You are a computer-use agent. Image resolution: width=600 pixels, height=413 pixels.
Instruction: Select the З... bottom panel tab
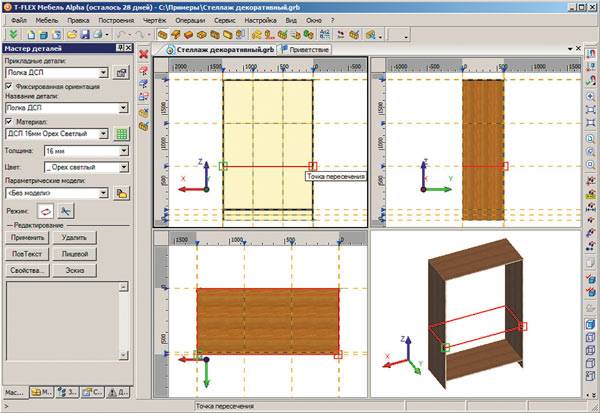[67, 392]
